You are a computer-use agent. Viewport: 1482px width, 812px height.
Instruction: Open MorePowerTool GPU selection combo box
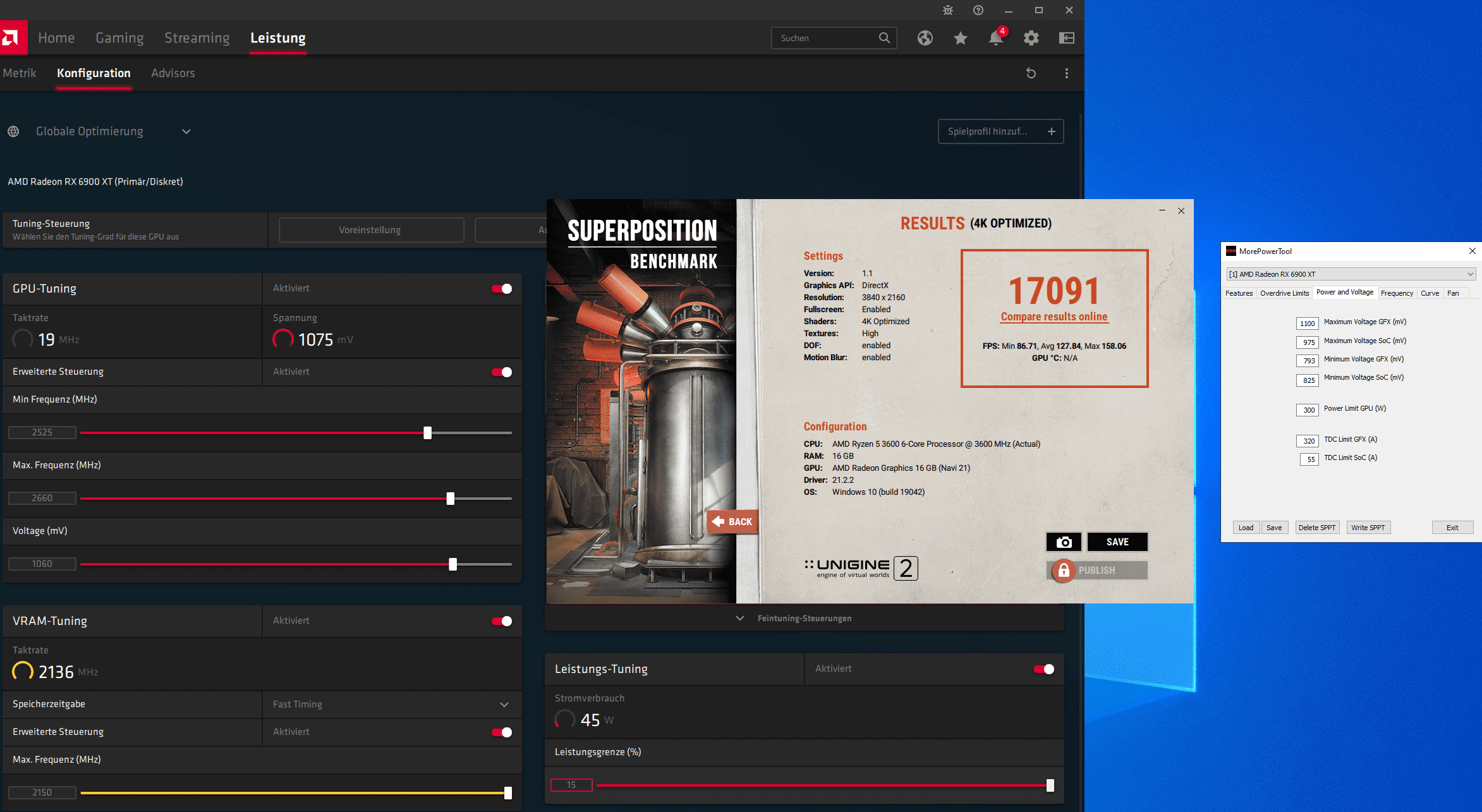(1350, 274)
